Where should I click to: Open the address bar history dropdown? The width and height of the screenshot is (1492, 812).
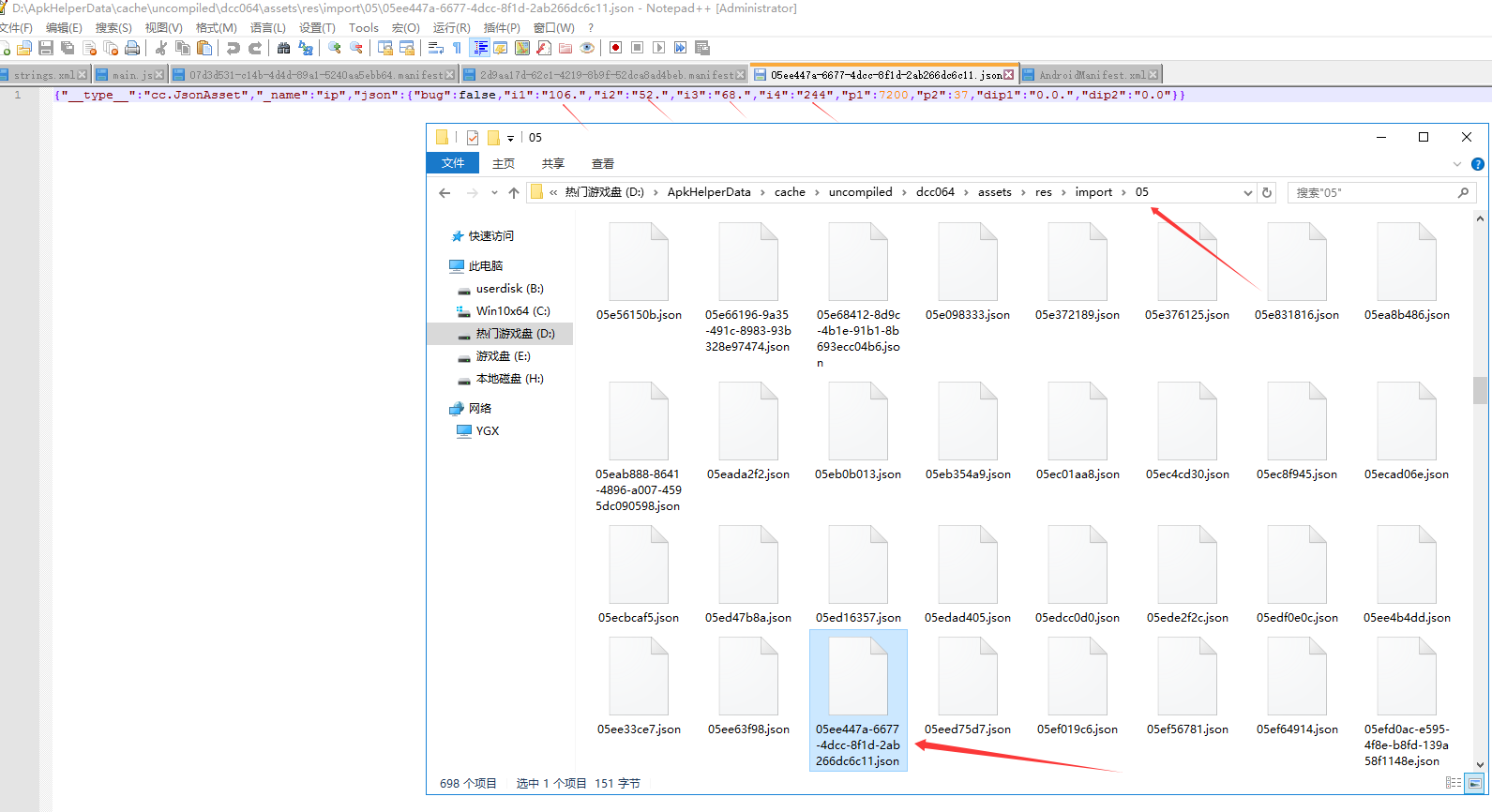1247,192
